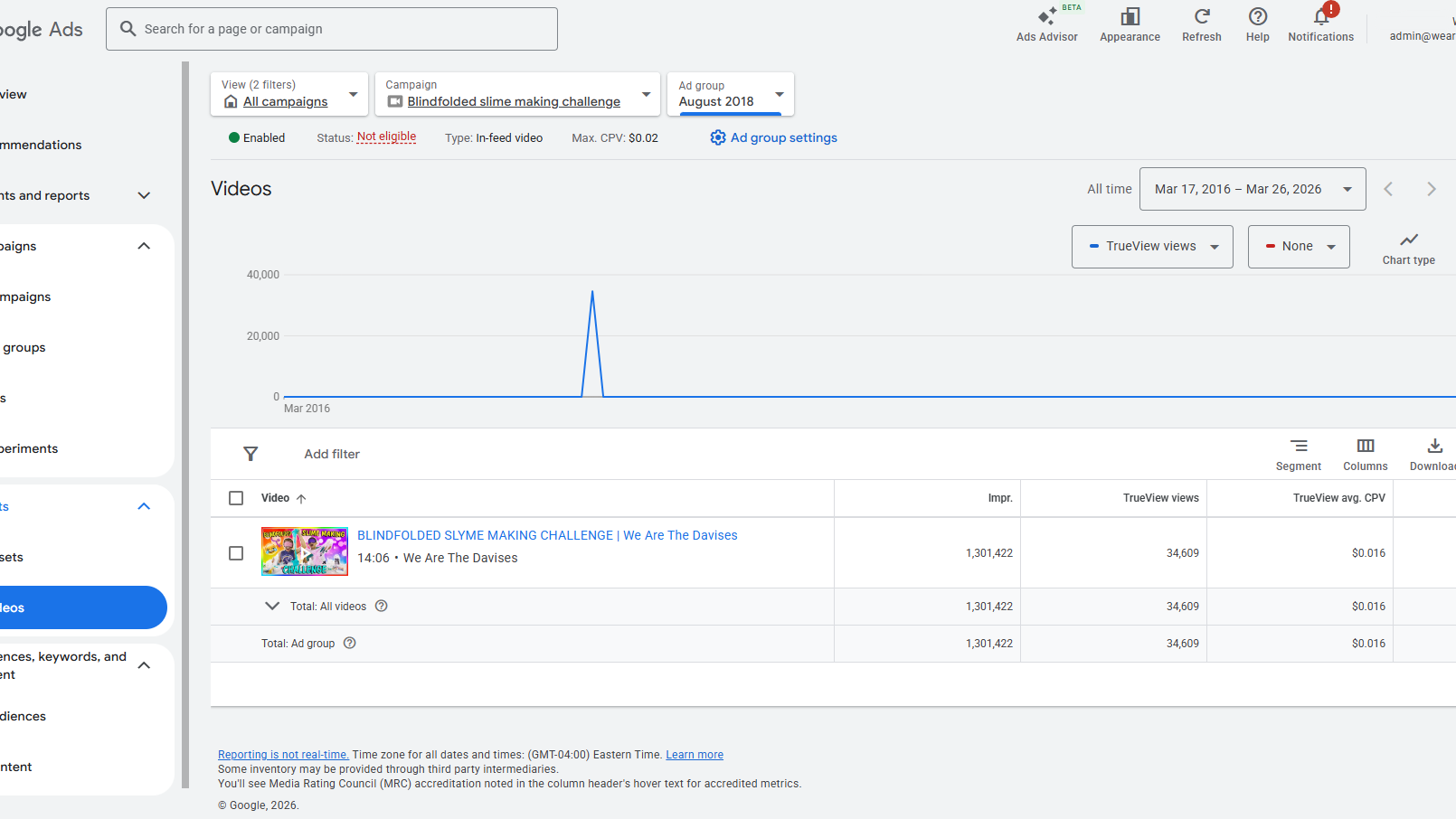1456x819 pixels.
Task: Click Reporting is not real-time link
Action: coord(283,755)
